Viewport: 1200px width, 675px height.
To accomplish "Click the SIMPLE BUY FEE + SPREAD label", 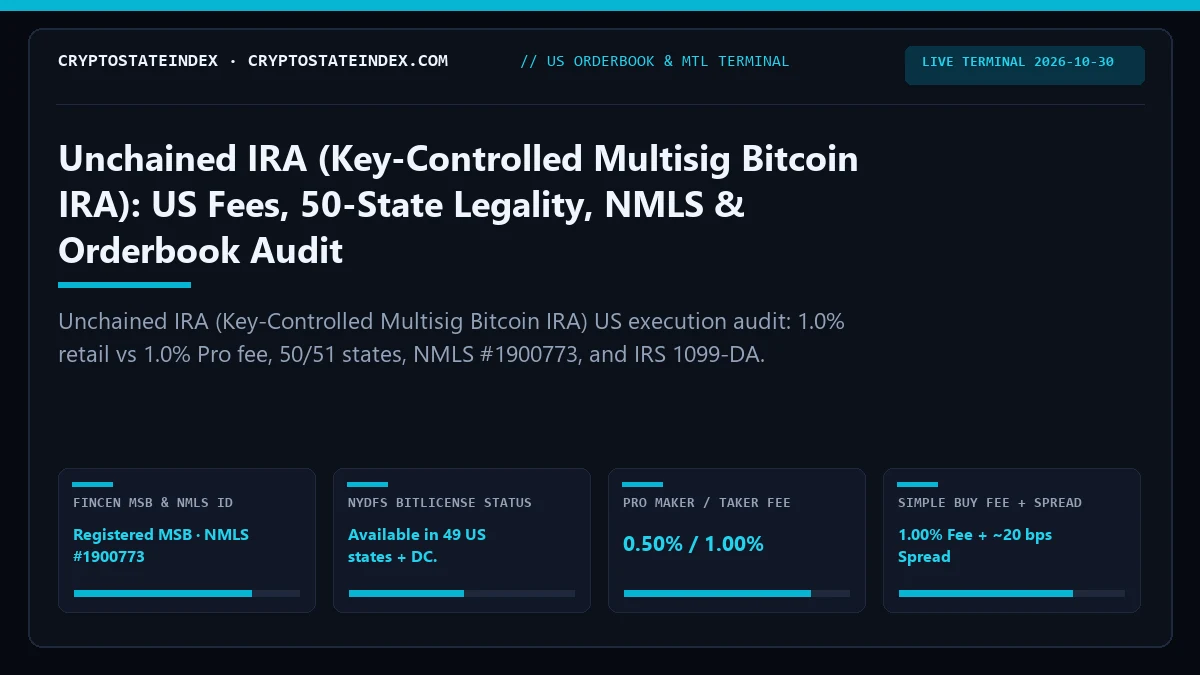I will tap(990, 503).
